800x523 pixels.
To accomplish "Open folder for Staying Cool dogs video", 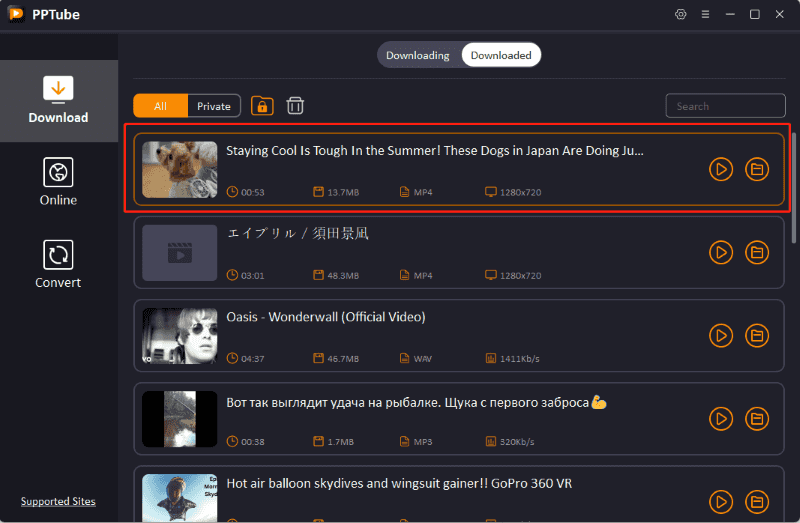I will 757,169.
